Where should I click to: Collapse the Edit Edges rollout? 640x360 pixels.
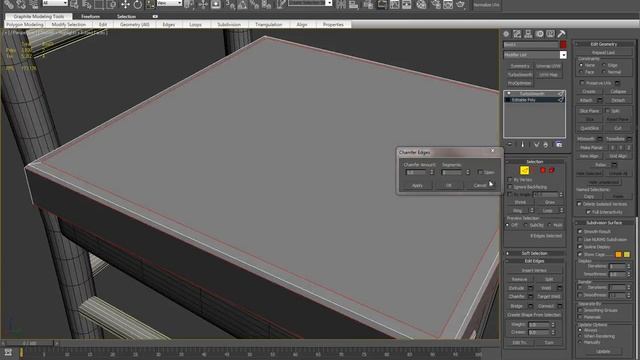[534, 261]
